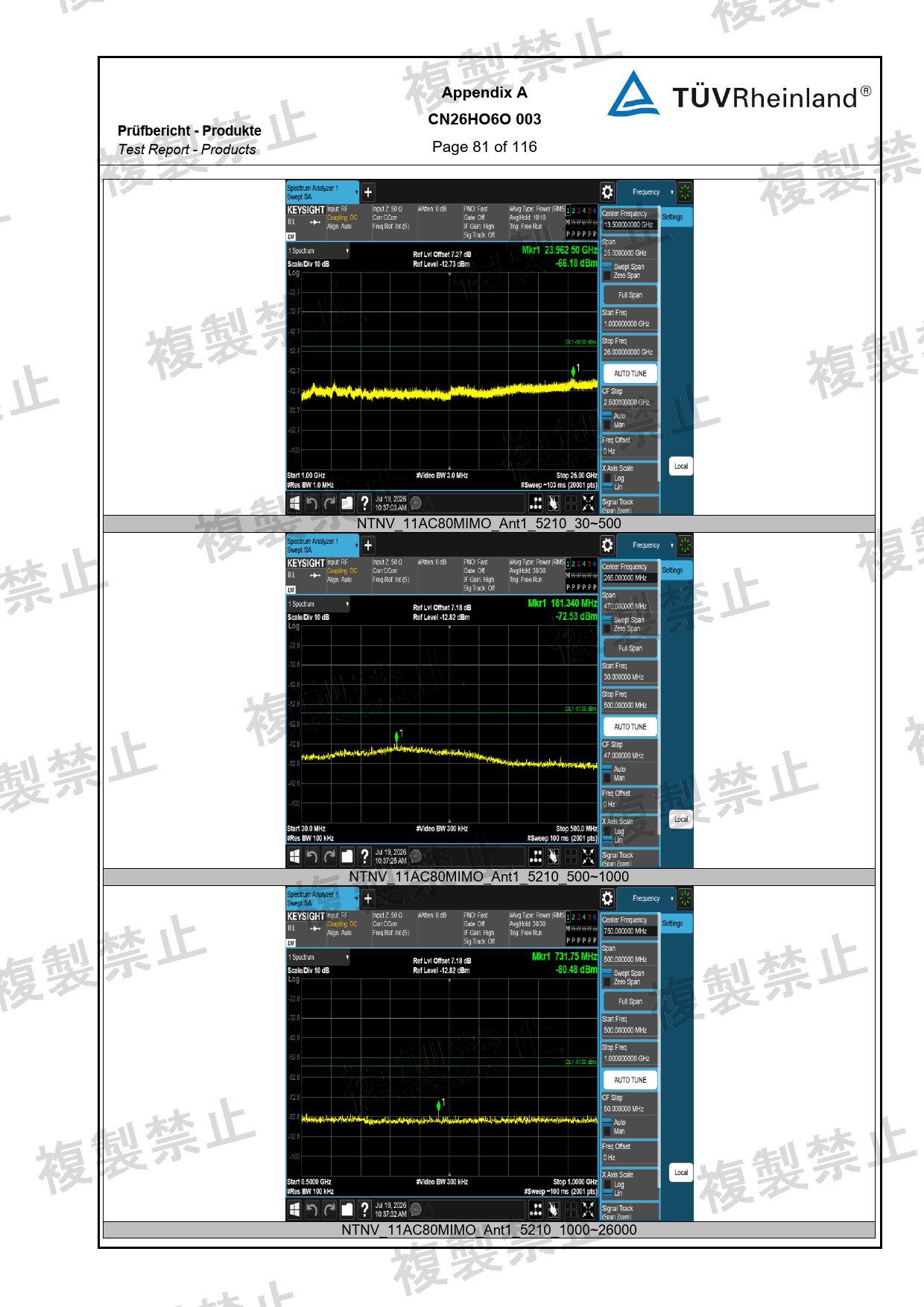Viewport: 924px width, 1307px height.
Task: Select Settings tab in the 30–500 MHz analyzer
Action: click(x=676, y=570)
